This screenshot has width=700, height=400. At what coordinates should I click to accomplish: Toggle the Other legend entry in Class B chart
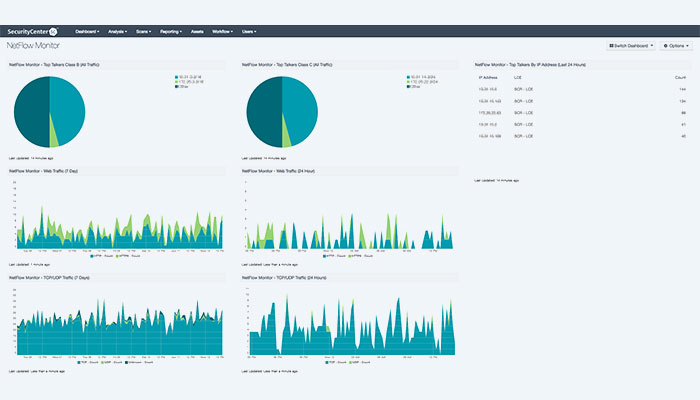coord(182,86)
